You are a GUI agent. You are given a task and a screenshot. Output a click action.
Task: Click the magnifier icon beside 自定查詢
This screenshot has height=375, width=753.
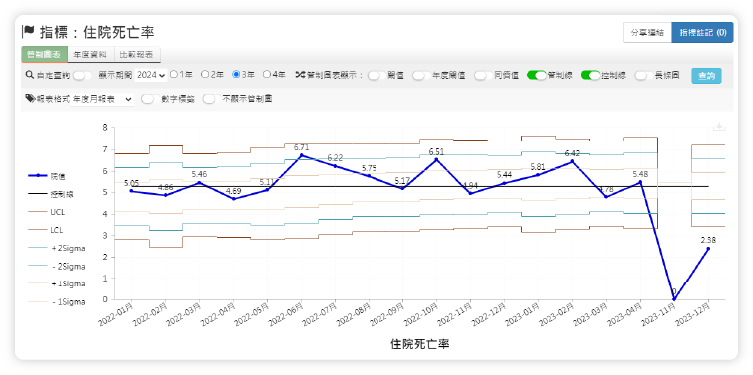pos(29,75)
